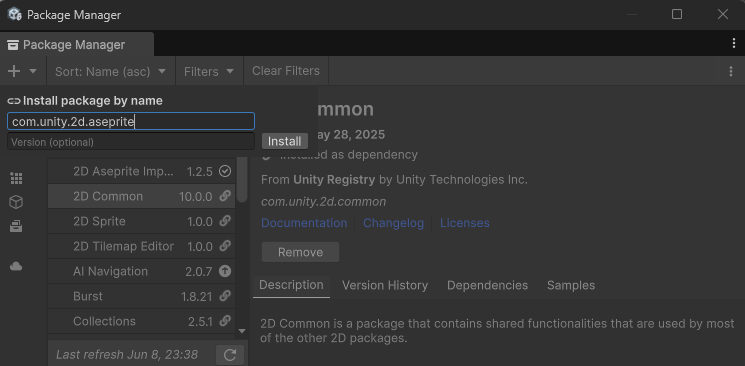Open the Changelog link
This screenshot has width=745, height=366.
tap(393, 223)
